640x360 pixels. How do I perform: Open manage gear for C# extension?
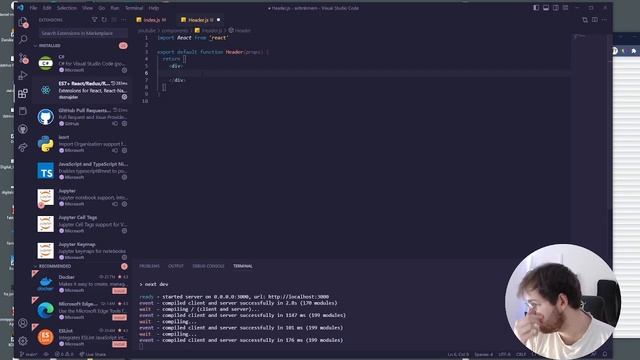click(x=124, y=70)
